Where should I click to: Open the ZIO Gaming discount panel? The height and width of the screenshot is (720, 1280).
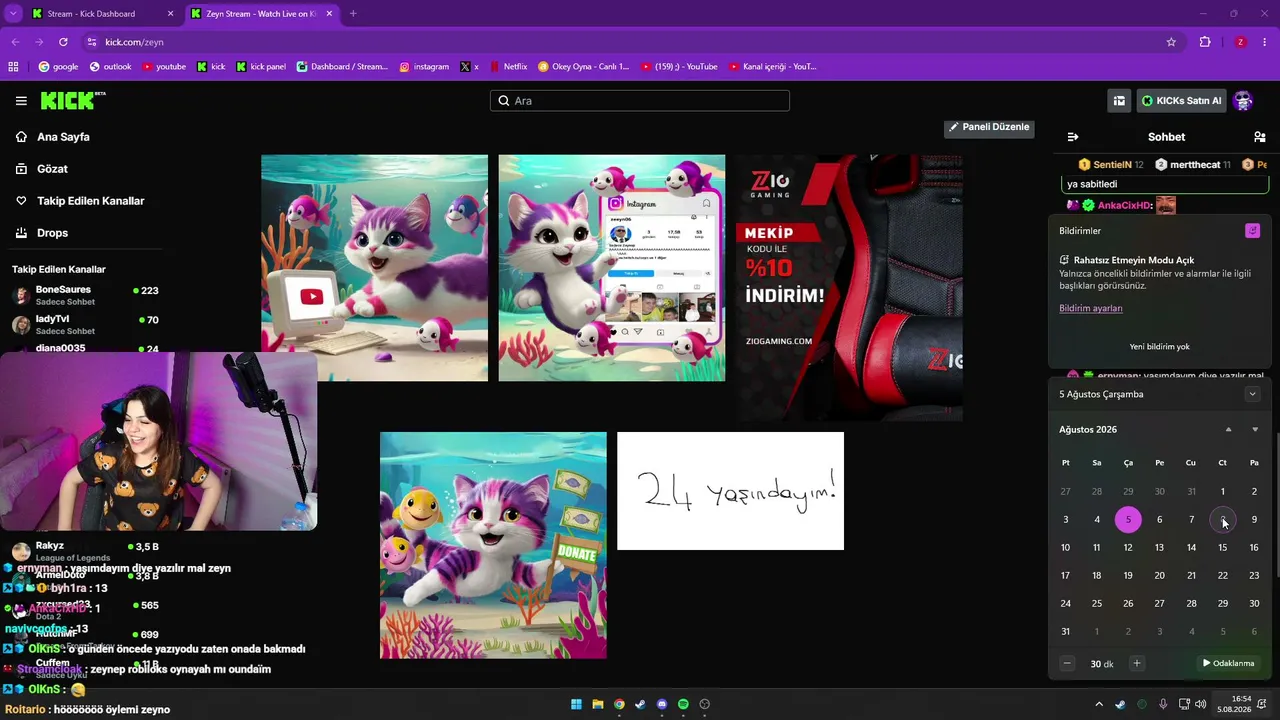click(850, 286)
